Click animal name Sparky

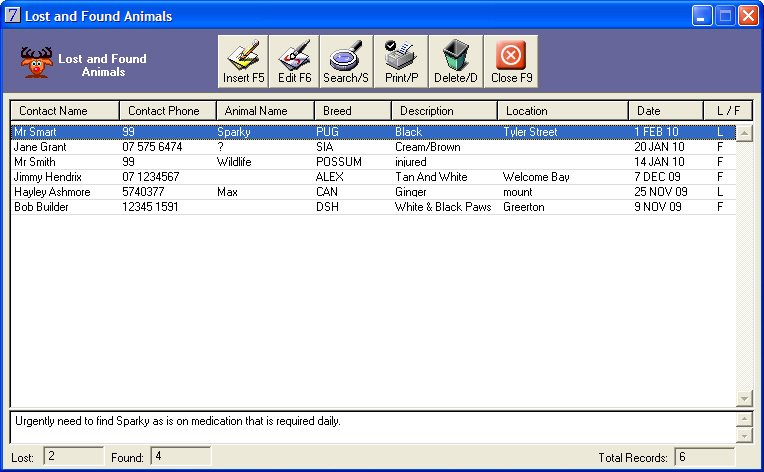(234, 132)
